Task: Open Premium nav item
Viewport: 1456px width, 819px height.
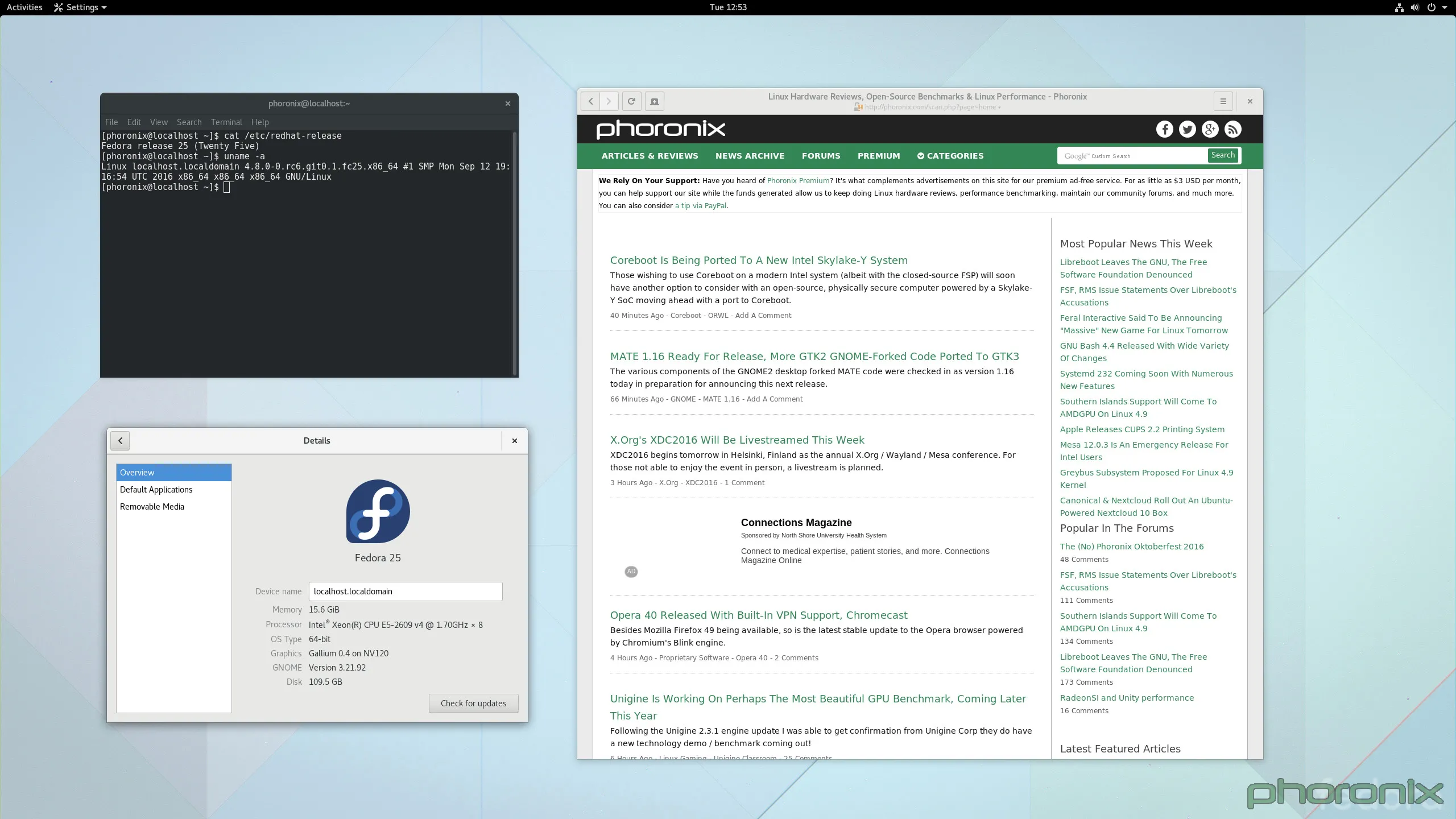Action: tap(879, 156)
